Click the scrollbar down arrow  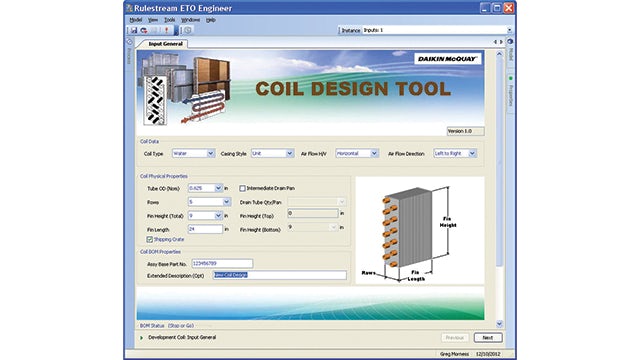499,324
